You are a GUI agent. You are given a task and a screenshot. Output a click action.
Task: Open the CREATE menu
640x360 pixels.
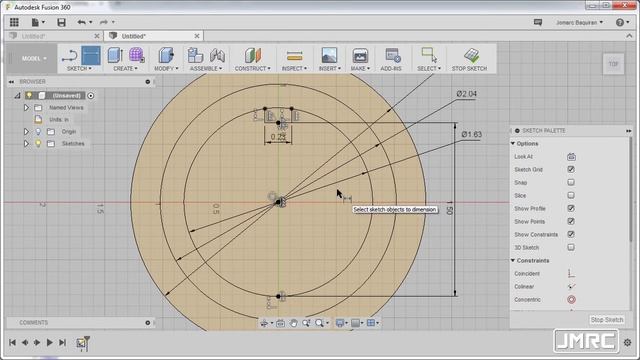pos(125,69)
